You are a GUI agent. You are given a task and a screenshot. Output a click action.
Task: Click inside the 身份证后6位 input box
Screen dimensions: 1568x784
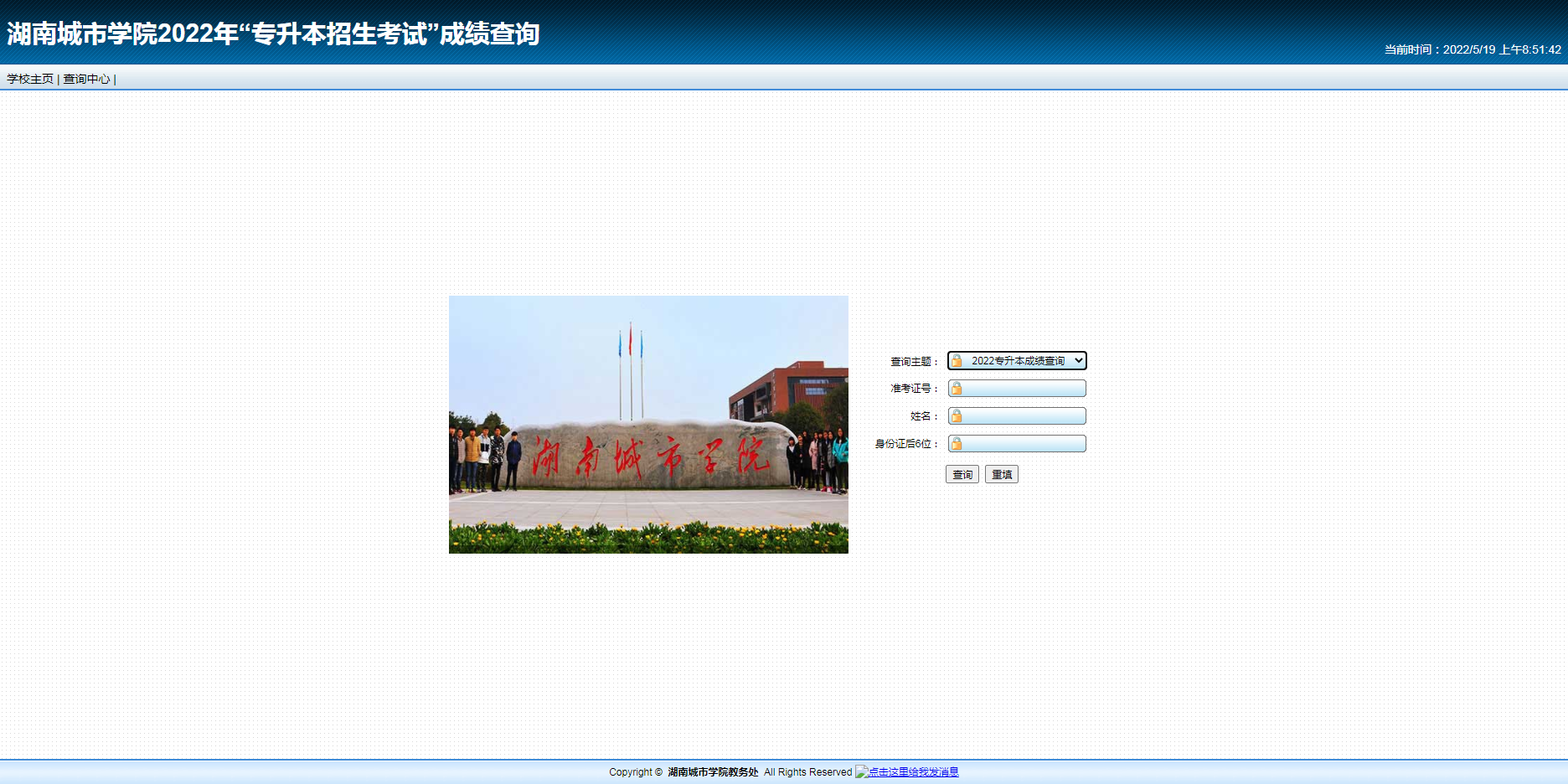1022,443
